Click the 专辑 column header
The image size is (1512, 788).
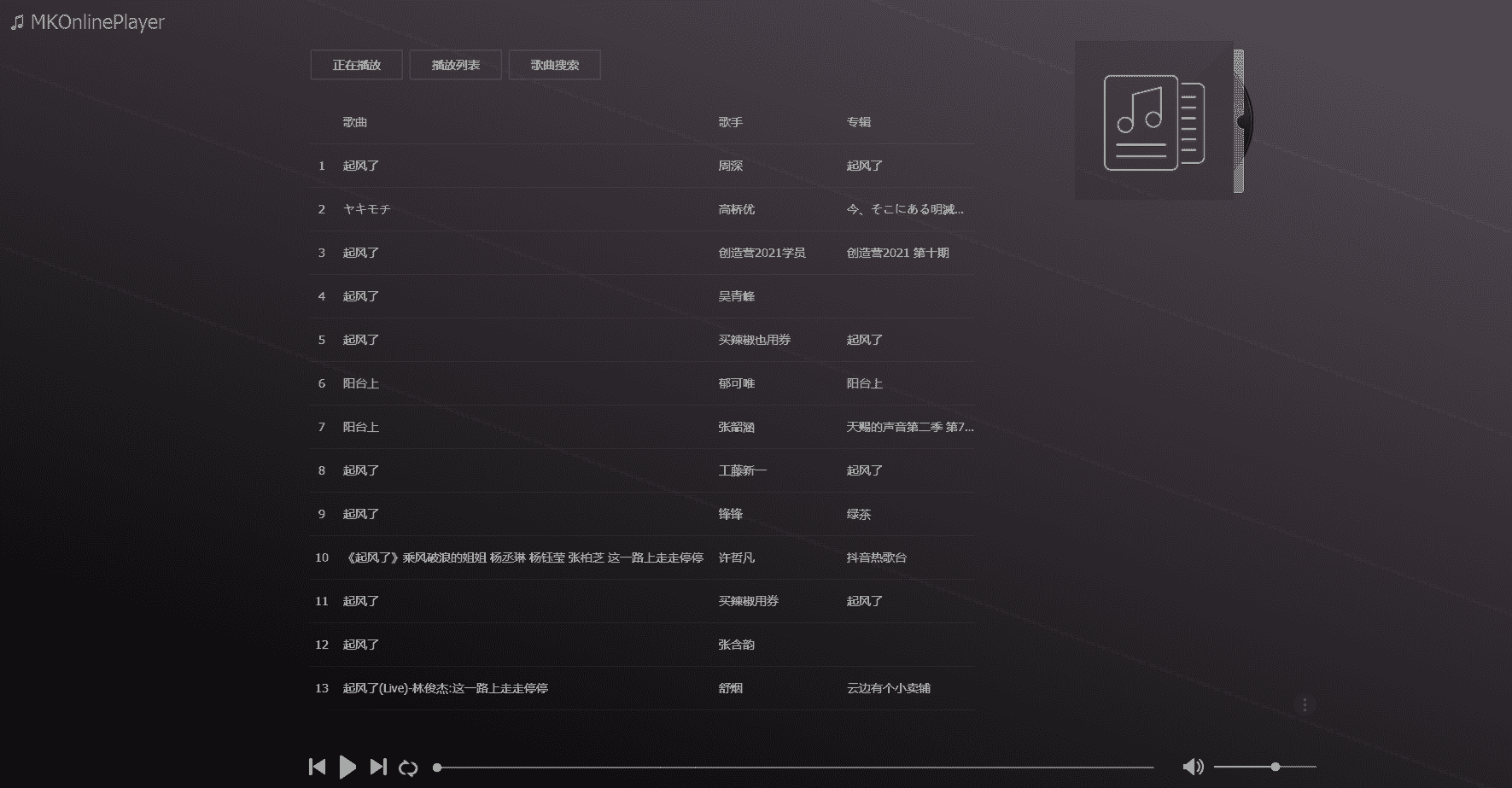pos(859,122)
